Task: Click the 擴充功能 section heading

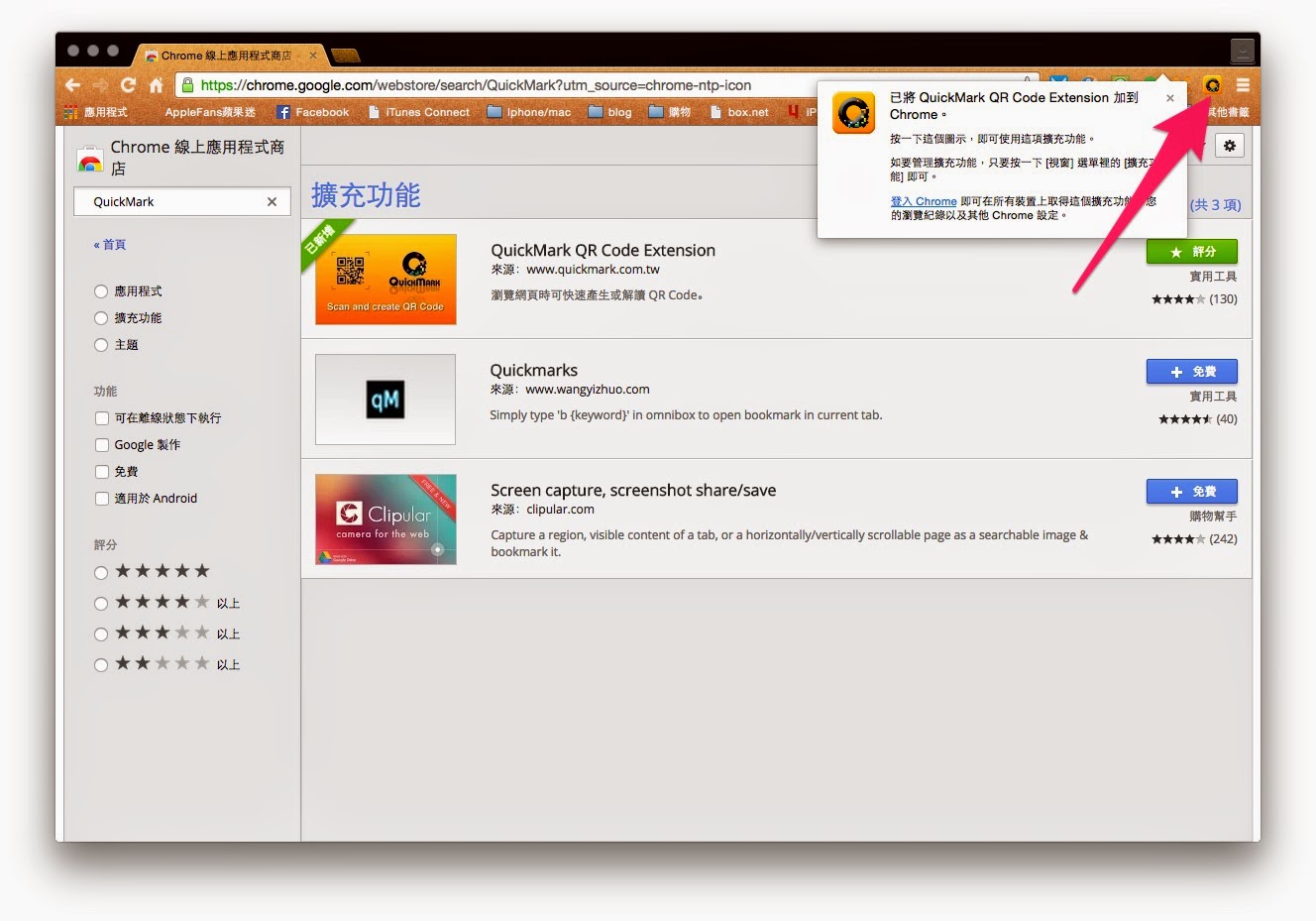Action: click(x=366, y=195)
